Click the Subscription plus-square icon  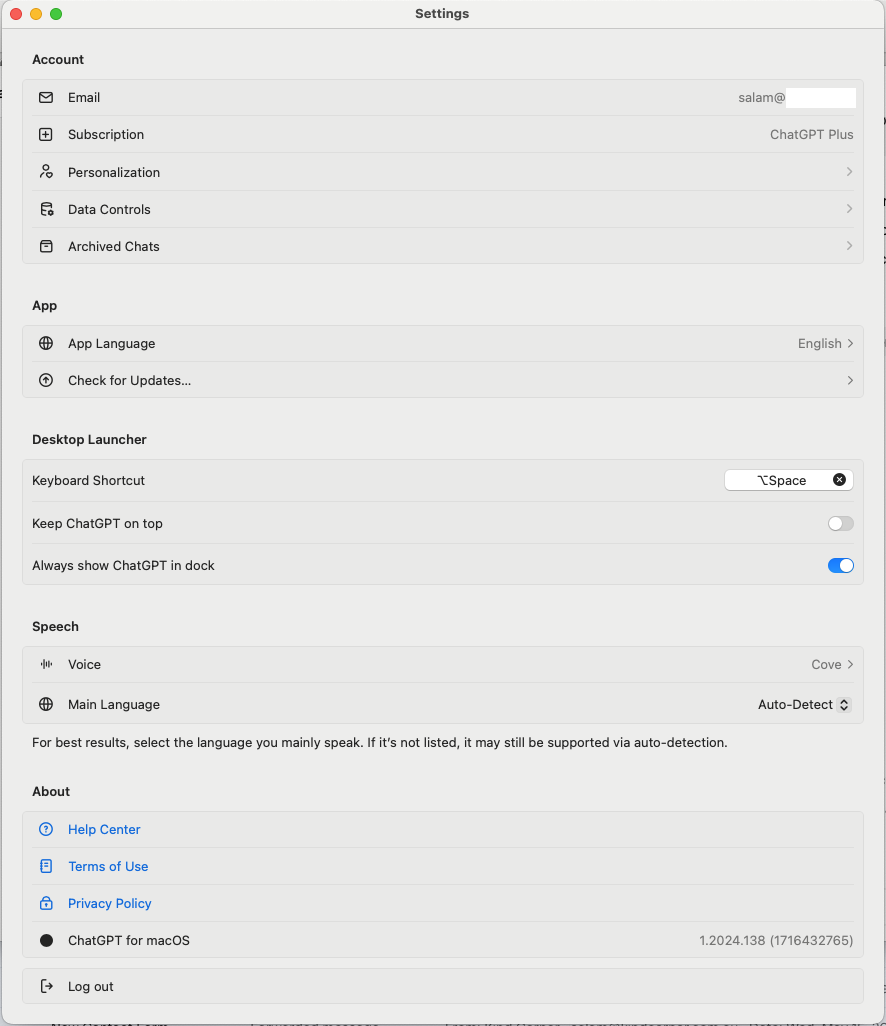(x=46, y=134)
